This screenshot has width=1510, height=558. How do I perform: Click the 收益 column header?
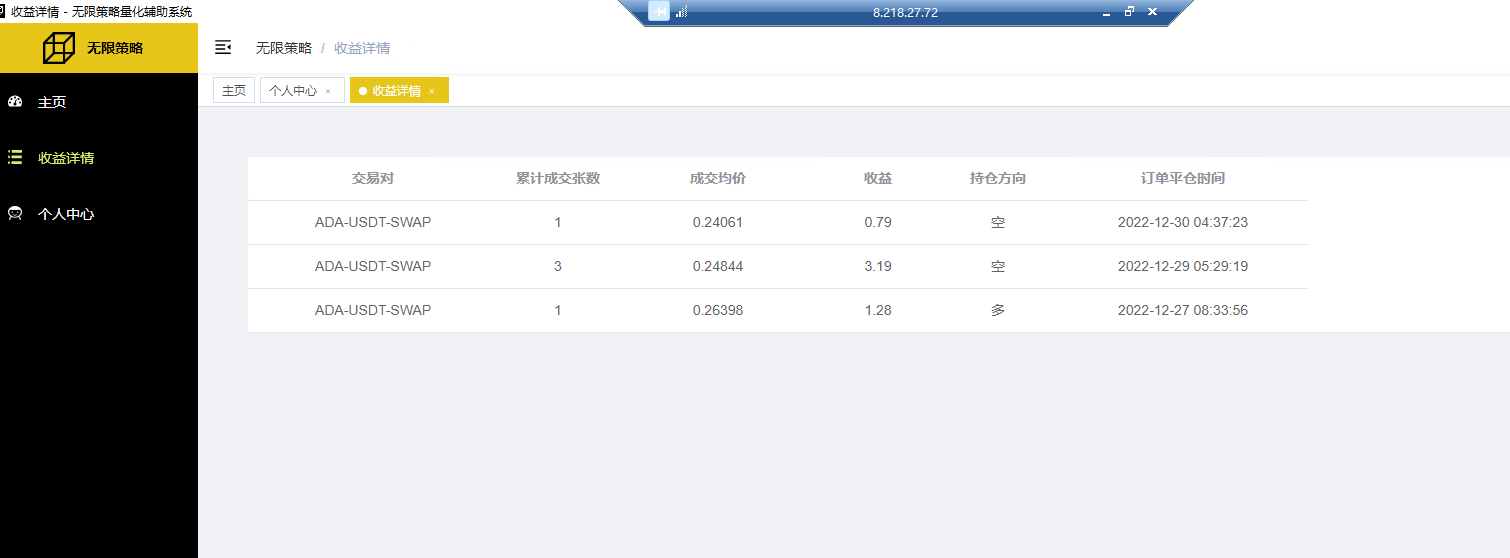(878, 178)
